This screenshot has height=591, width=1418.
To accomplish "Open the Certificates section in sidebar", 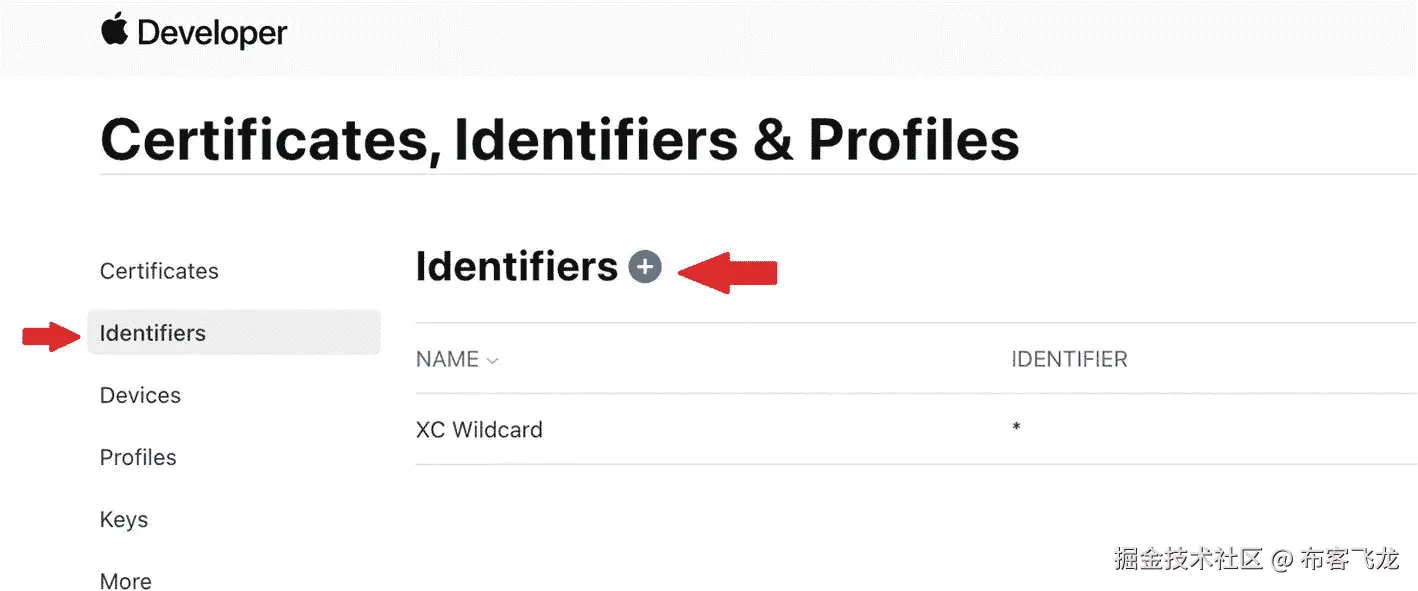I will pos(159,271).
